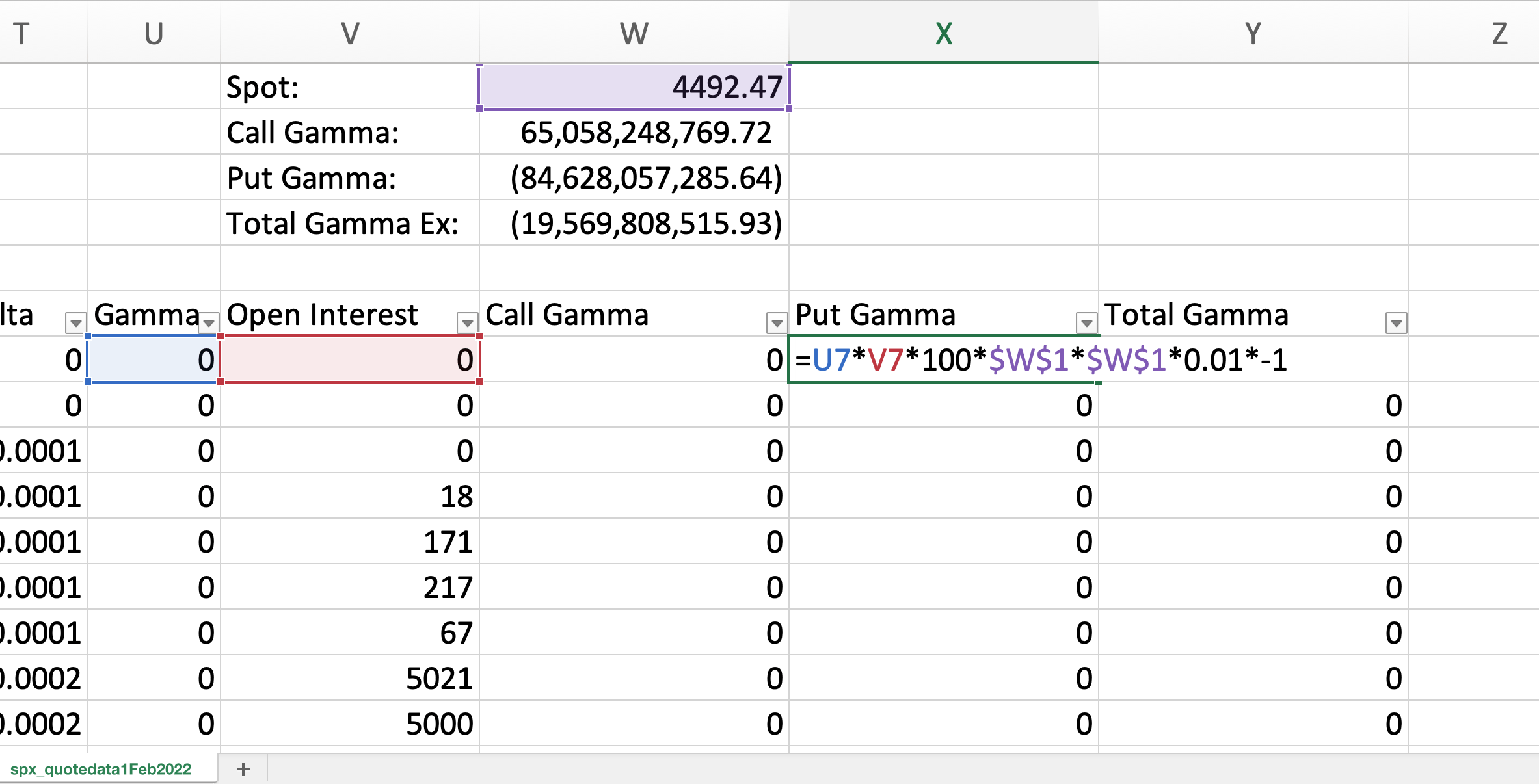Select the entire column W via header
Image resolution: width=1539 pixels, height=784 pixels.
(633, 33)
